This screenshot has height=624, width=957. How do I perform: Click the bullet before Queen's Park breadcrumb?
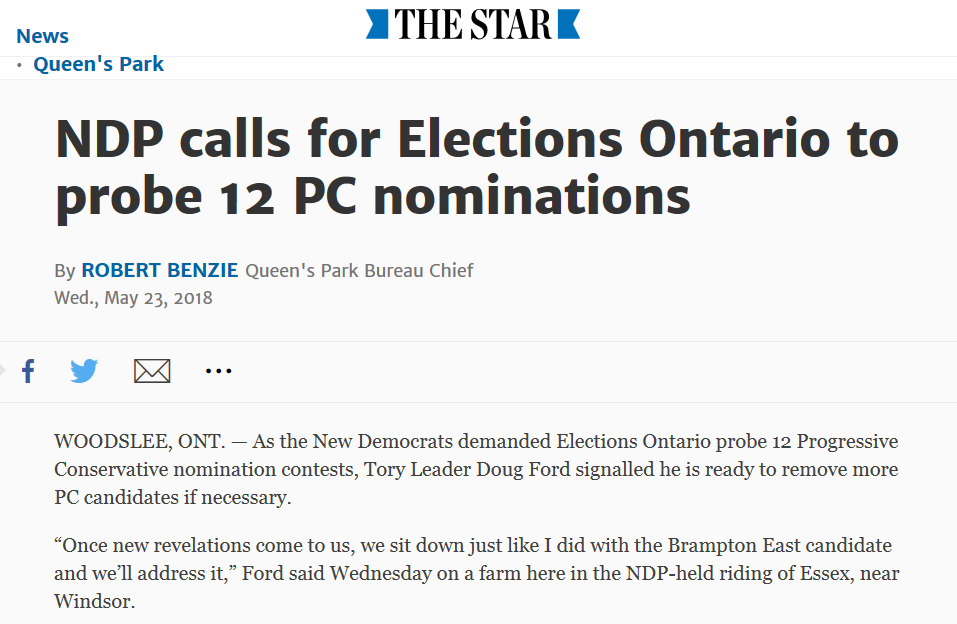pos(20,64)
